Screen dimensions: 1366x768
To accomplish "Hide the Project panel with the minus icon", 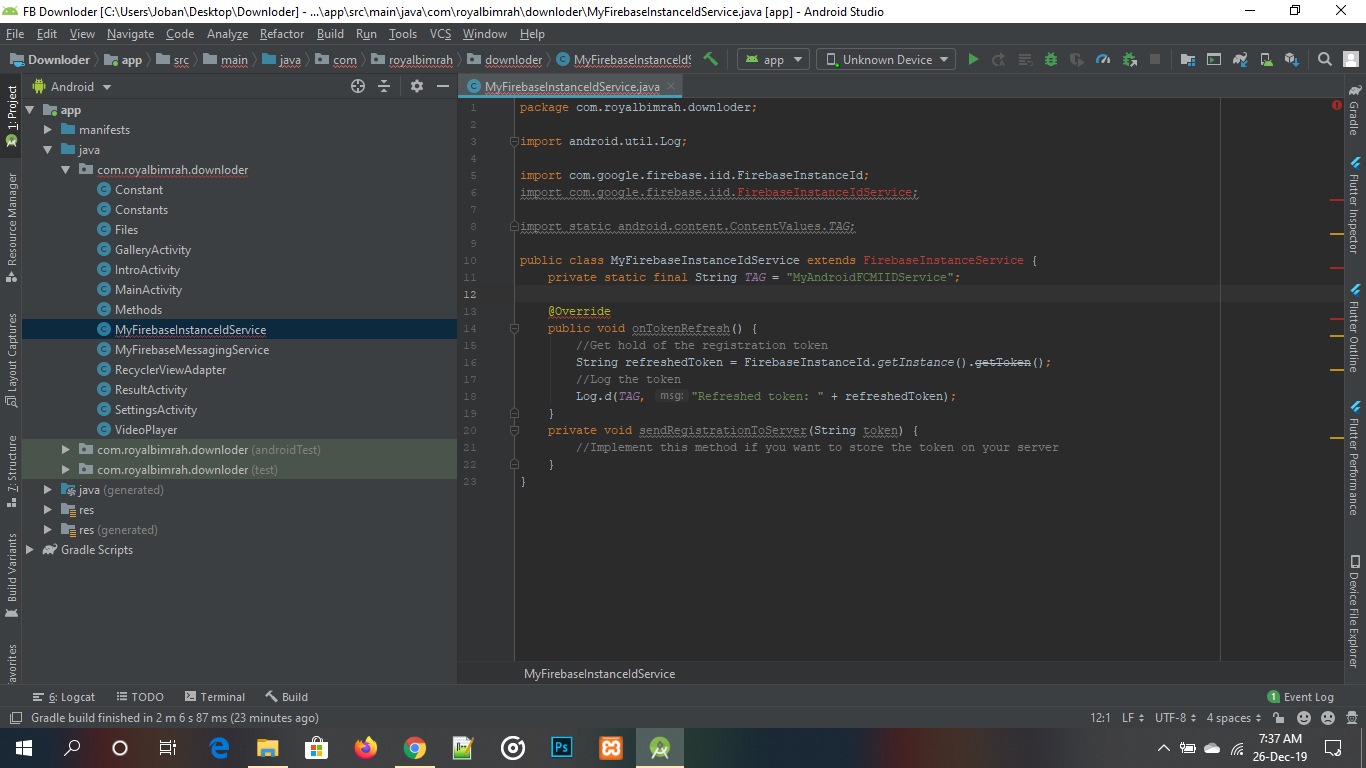I will [443, 87].
